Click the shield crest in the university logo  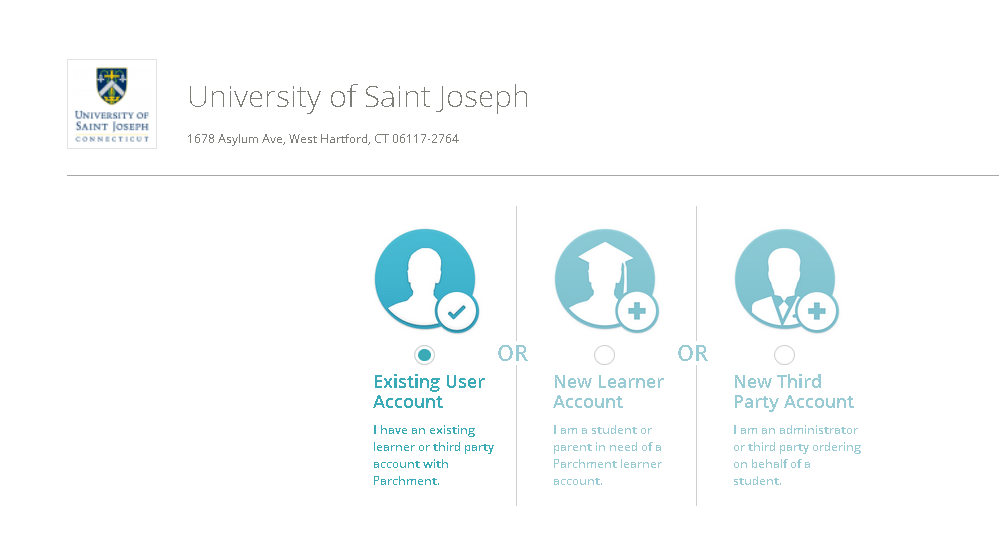(111, 85)
